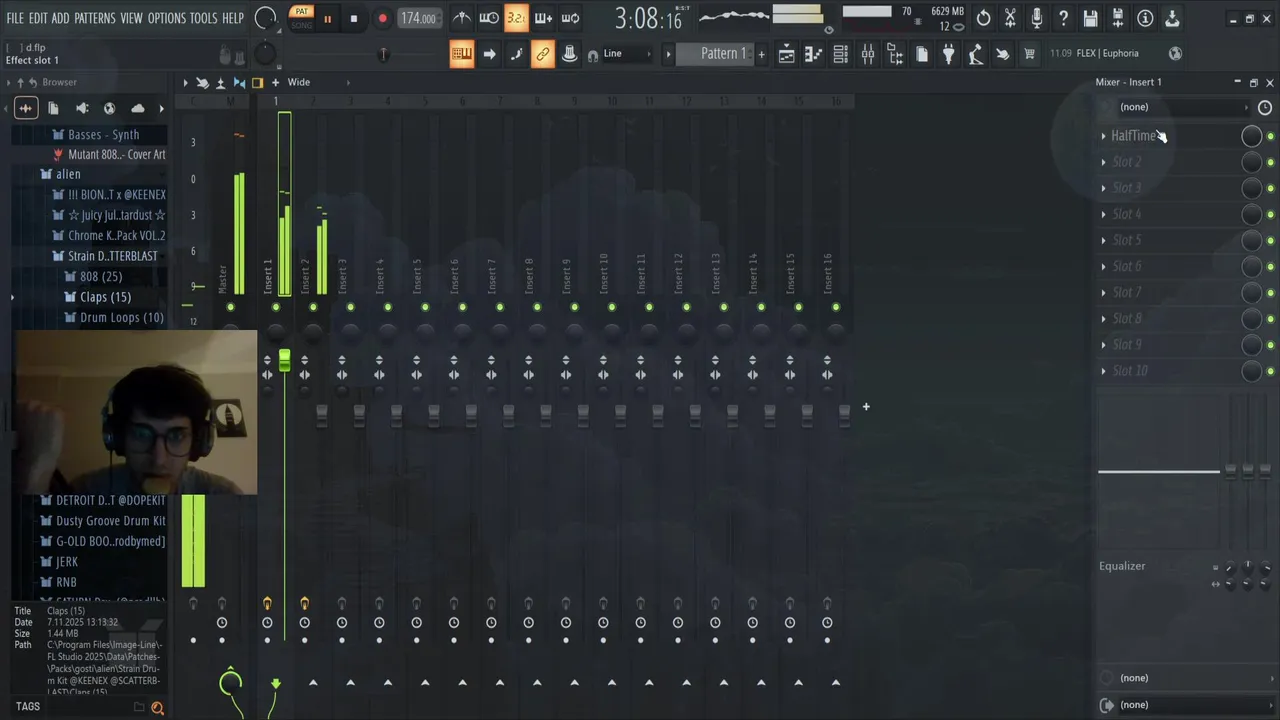
Task: Stop playback with the stop button
Action: 354,19
